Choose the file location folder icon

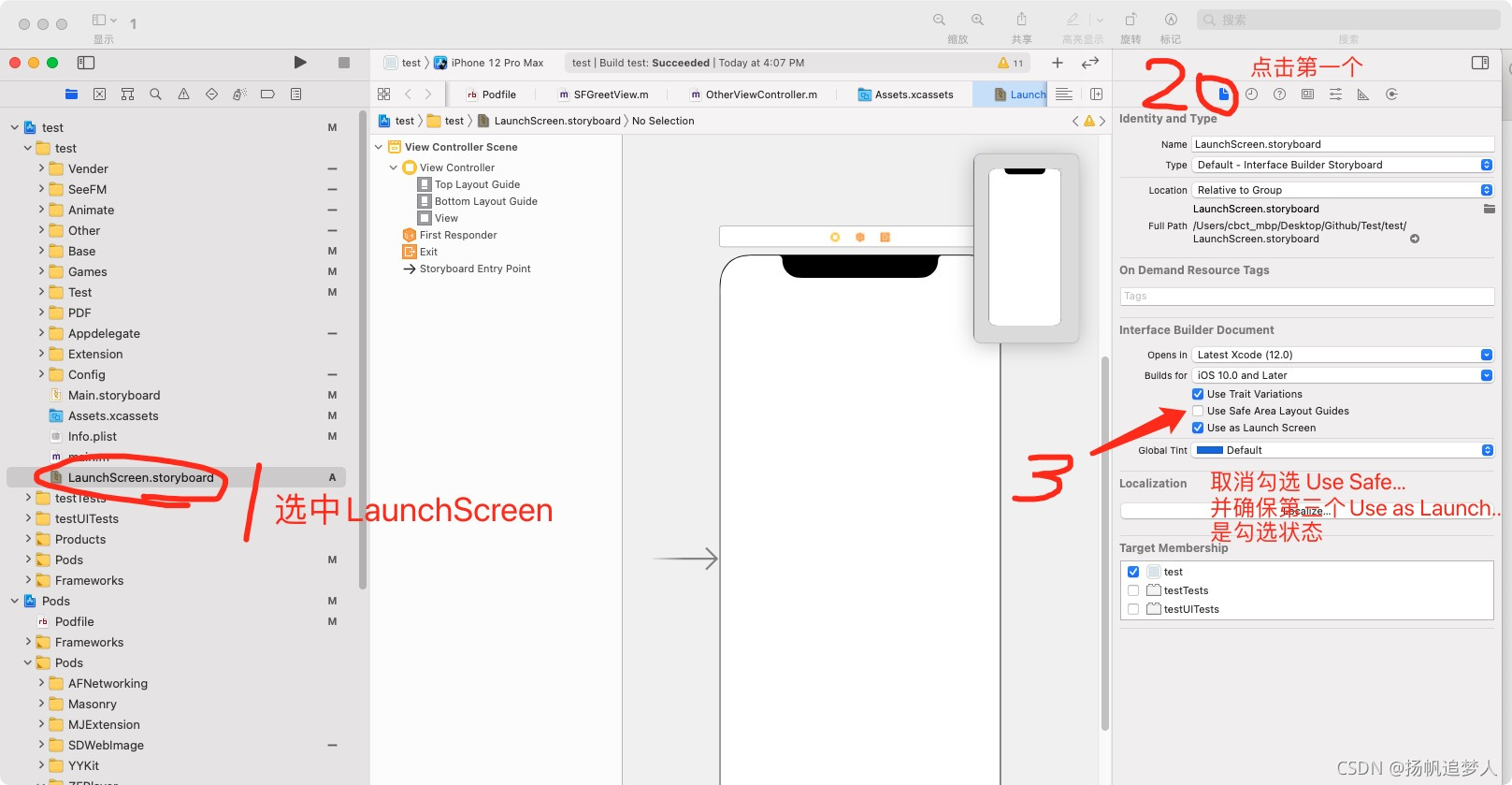coord(1489,209)
